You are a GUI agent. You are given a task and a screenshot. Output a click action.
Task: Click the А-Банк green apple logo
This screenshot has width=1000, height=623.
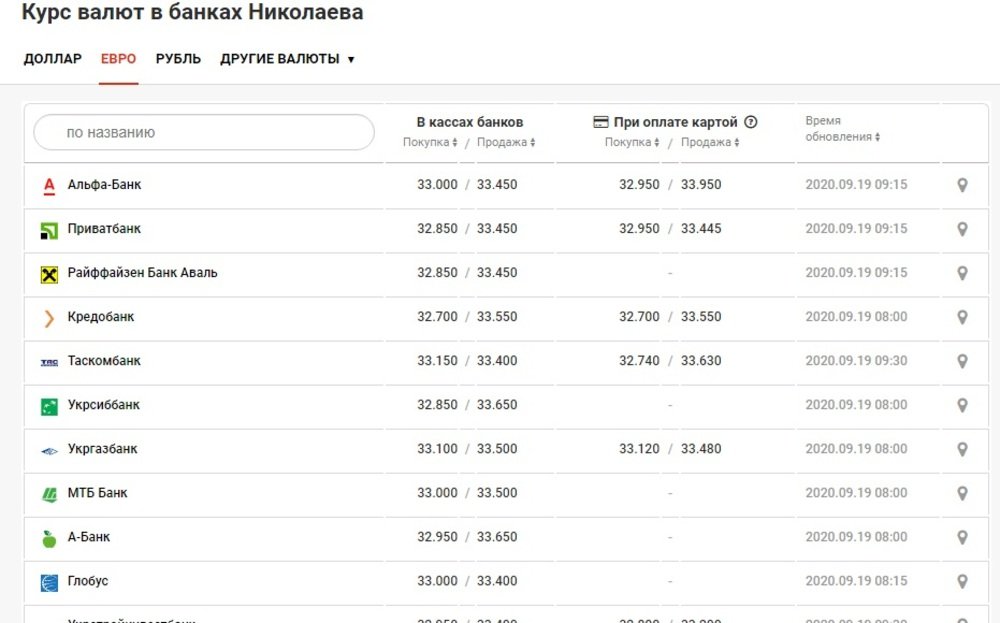(49, 538)
